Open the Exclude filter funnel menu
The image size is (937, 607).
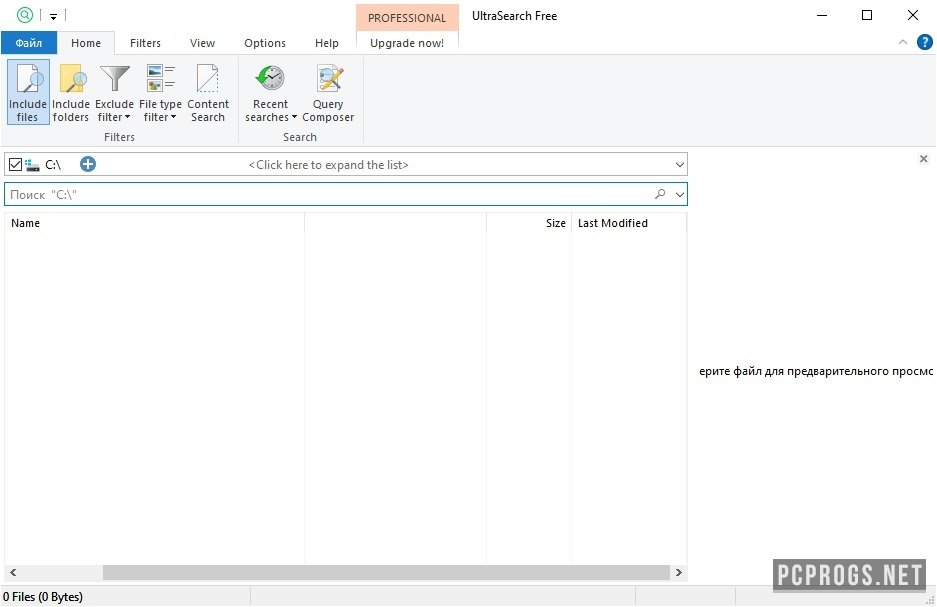point(114,92)
